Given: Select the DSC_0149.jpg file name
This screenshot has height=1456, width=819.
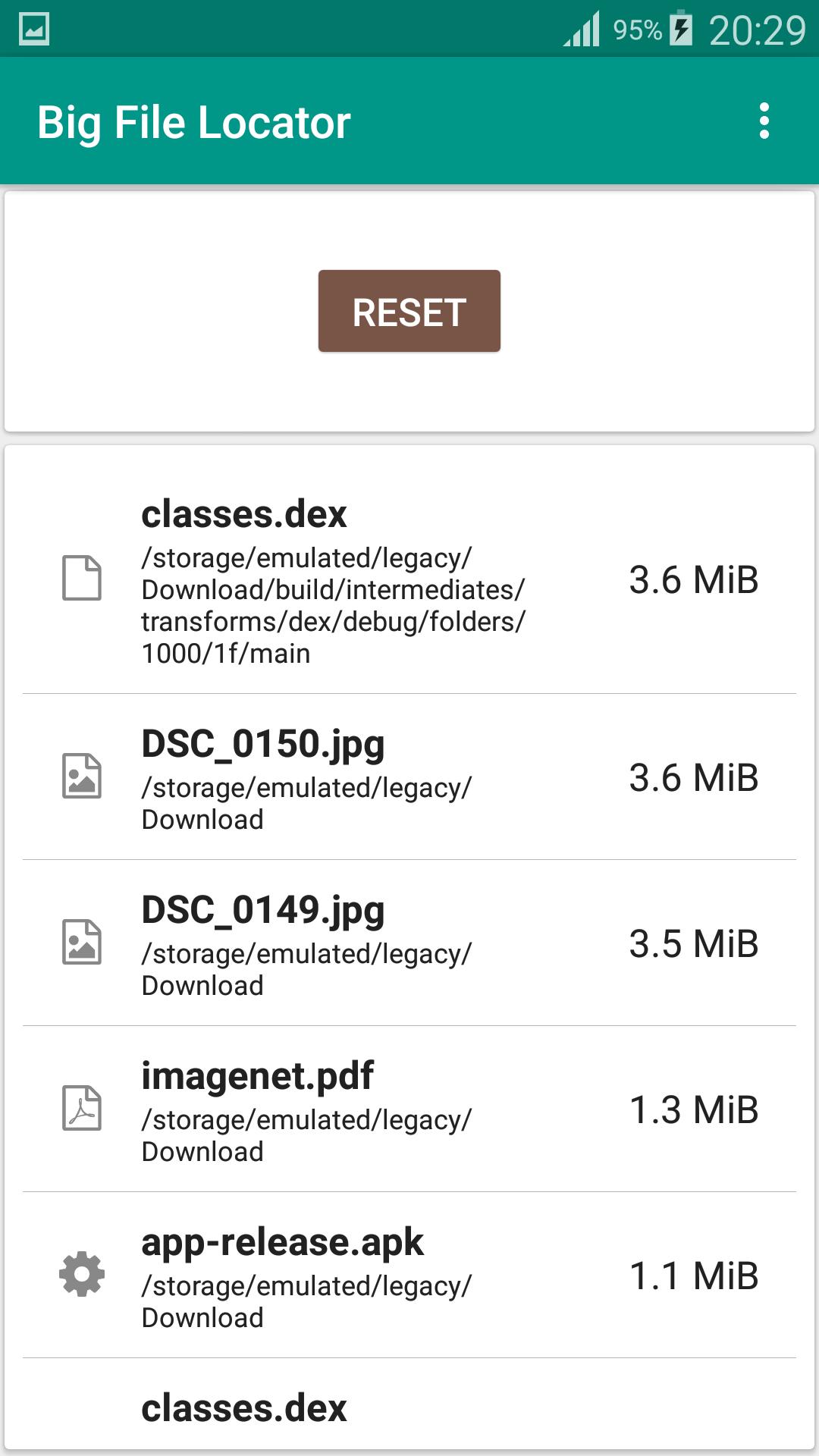Looking at the screenshot, I should (x=262, y=910).
